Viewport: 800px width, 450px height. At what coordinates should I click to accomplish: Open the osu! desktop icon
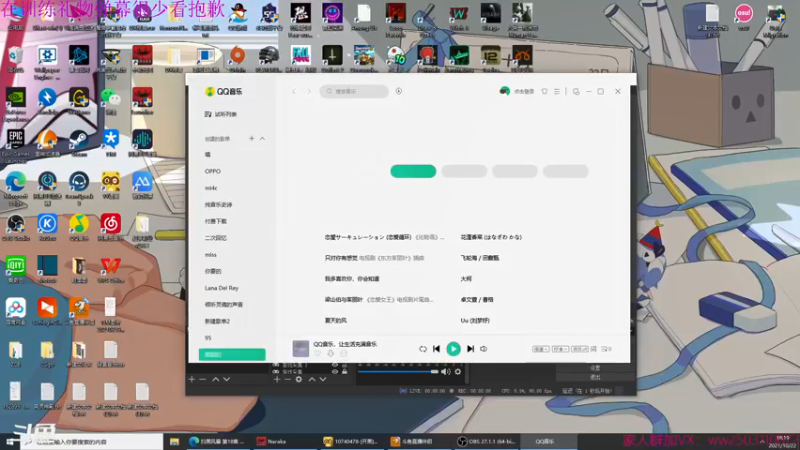(743, 17)
